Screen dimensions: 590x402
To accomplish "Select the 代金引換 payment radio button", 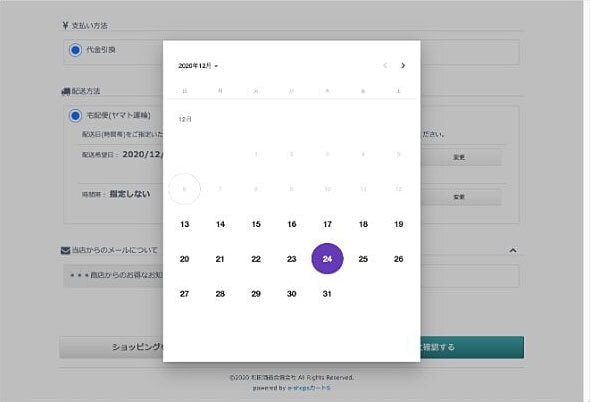I will click(75, 50).
